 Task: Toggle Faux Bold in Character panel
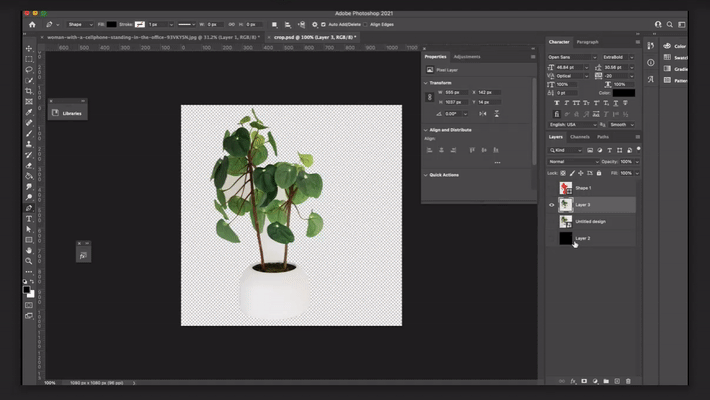[557, 103]
